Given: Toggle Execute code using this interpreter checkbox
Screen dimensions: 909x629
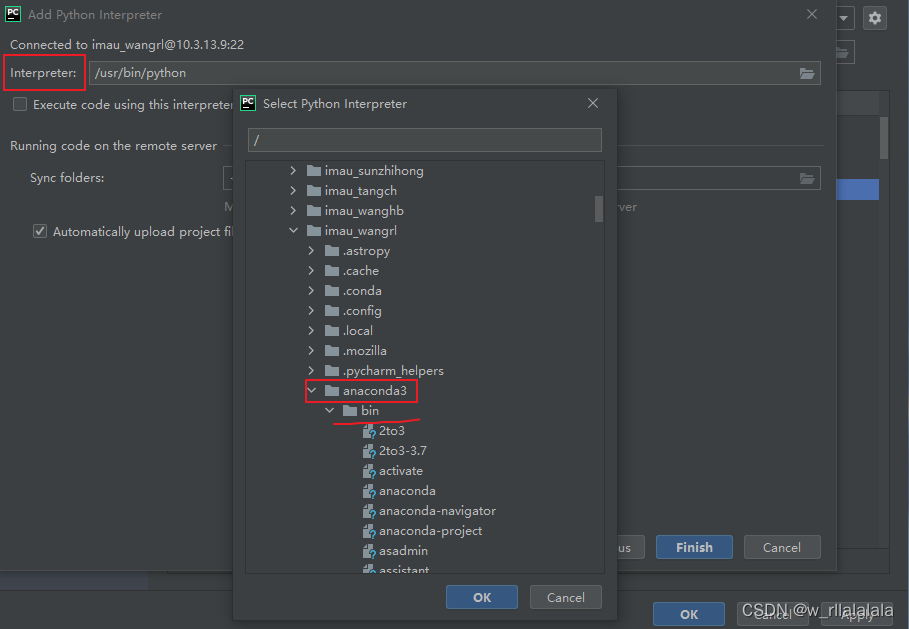Looking at the screenshot, I should [20, 104].
